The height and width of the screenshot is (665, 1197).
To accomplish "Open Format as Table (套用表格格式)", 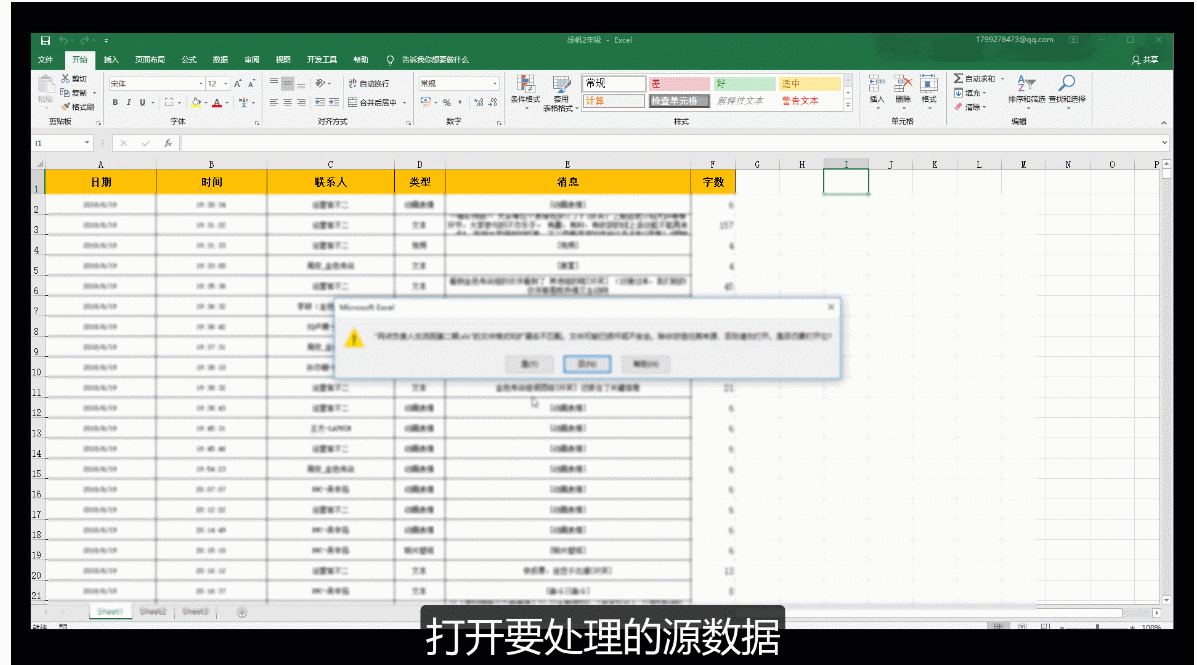I will [561, 93].
